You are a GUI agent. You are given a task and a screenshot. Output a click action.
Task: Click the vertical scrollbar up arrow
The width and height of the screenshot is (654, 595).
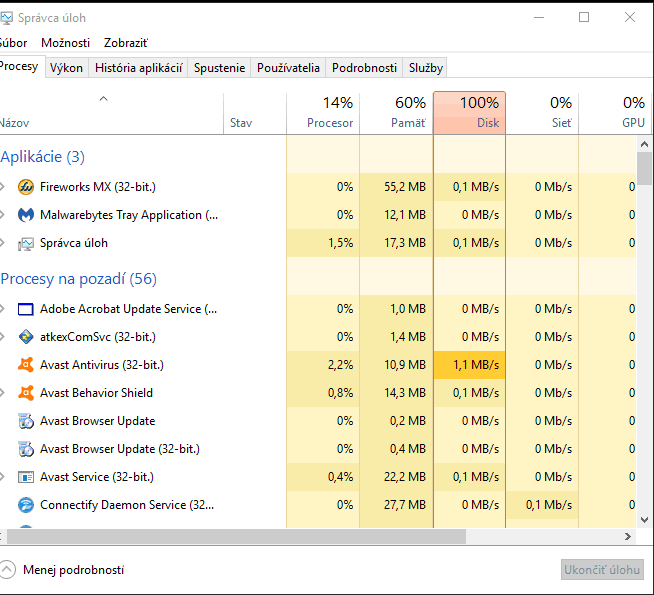[x=644, y=144]
